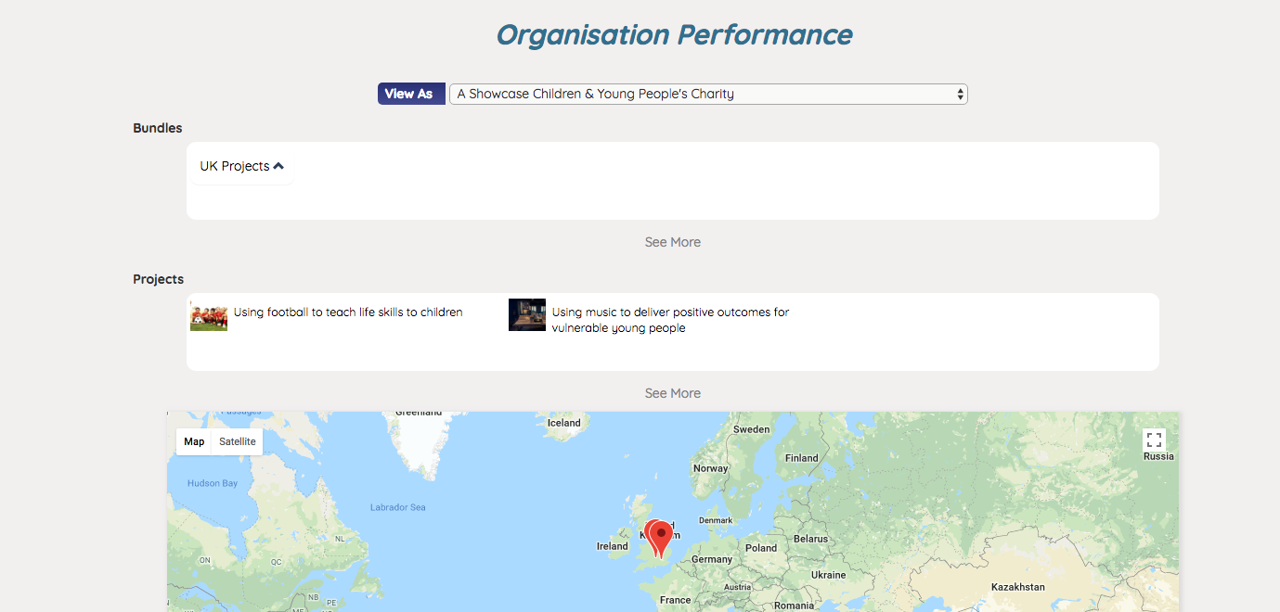
Task: Open 'Using music to deliver positive outcomes' project
Action: pos(671,320)
